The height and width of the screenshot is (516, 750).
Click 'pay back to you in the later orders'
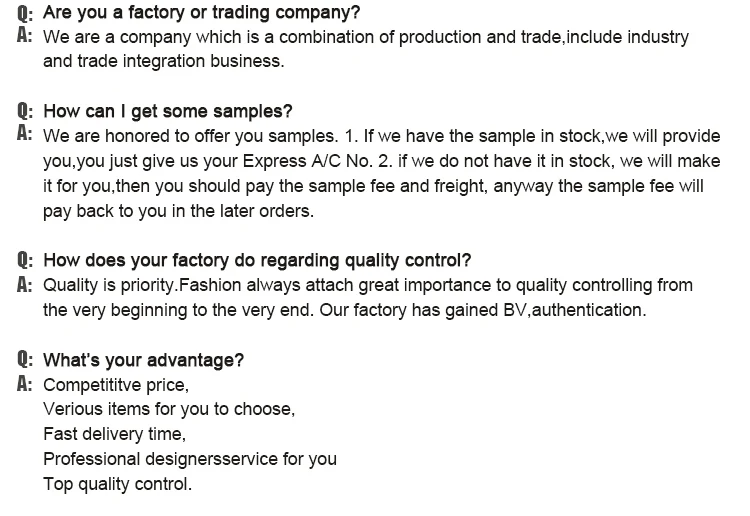coord(178,211)
